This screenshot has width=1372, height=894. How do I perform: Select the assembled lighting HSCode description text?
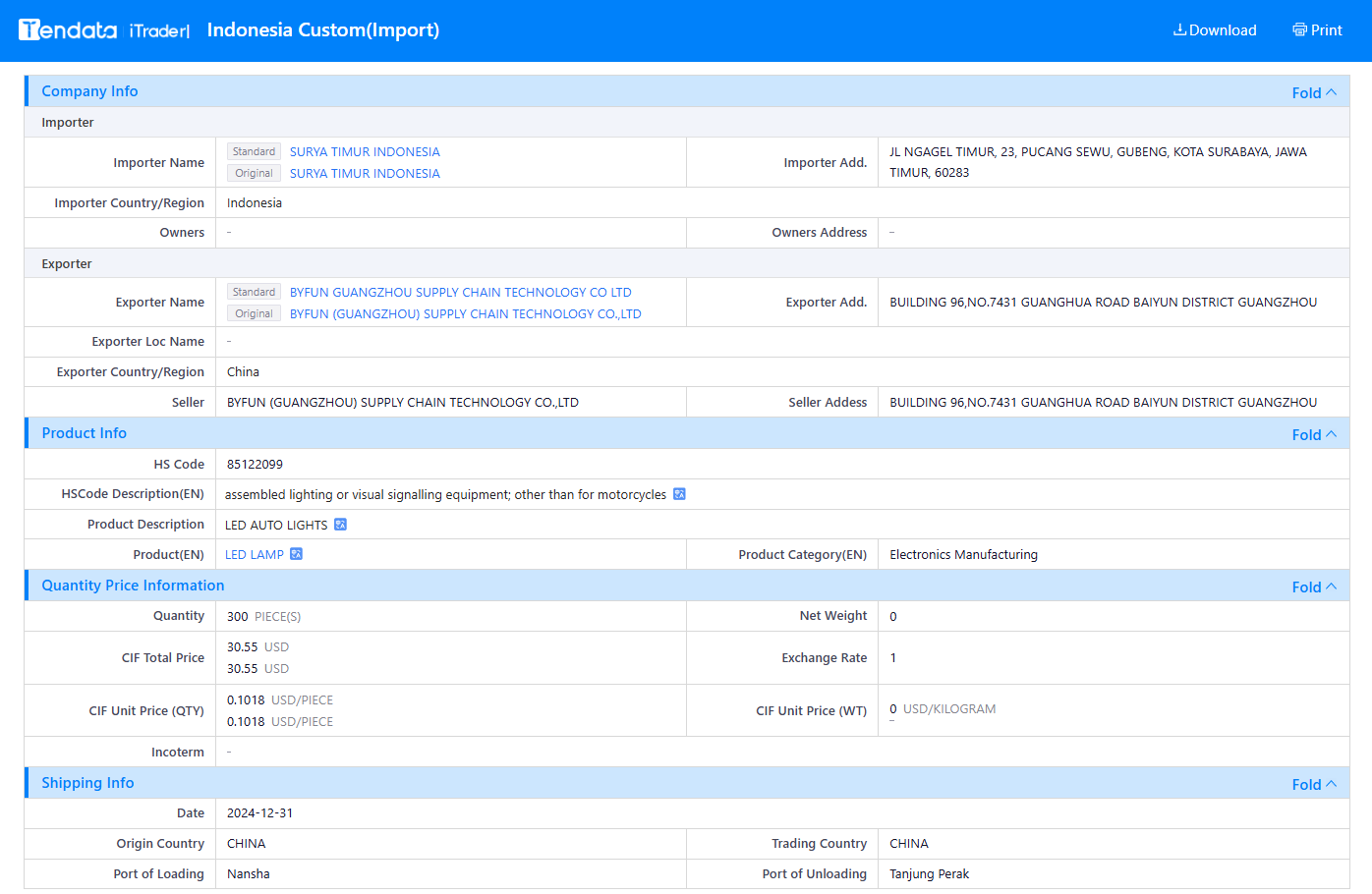click(445, 494)
